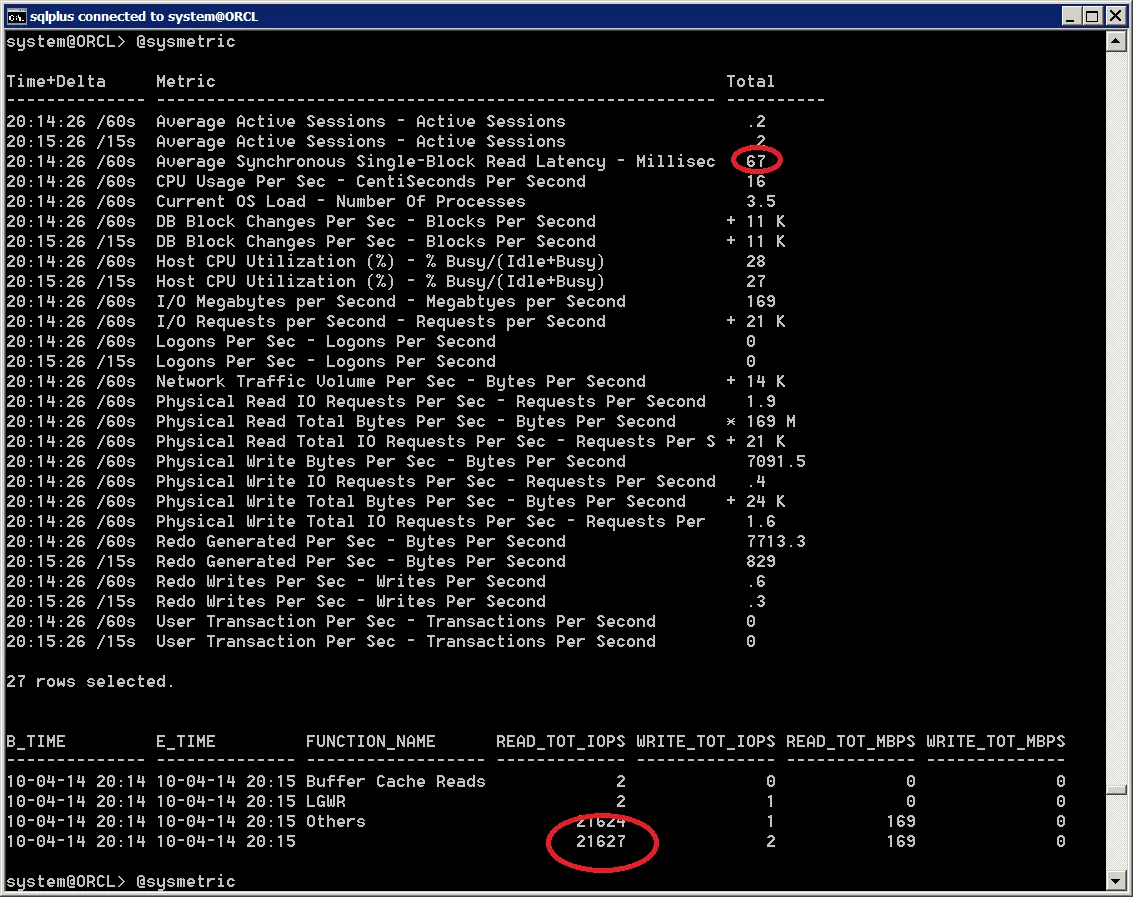Click the LGWR function name row
Image resolution: width=1133 pixels, height=897 pixels.
click(326, 802)
